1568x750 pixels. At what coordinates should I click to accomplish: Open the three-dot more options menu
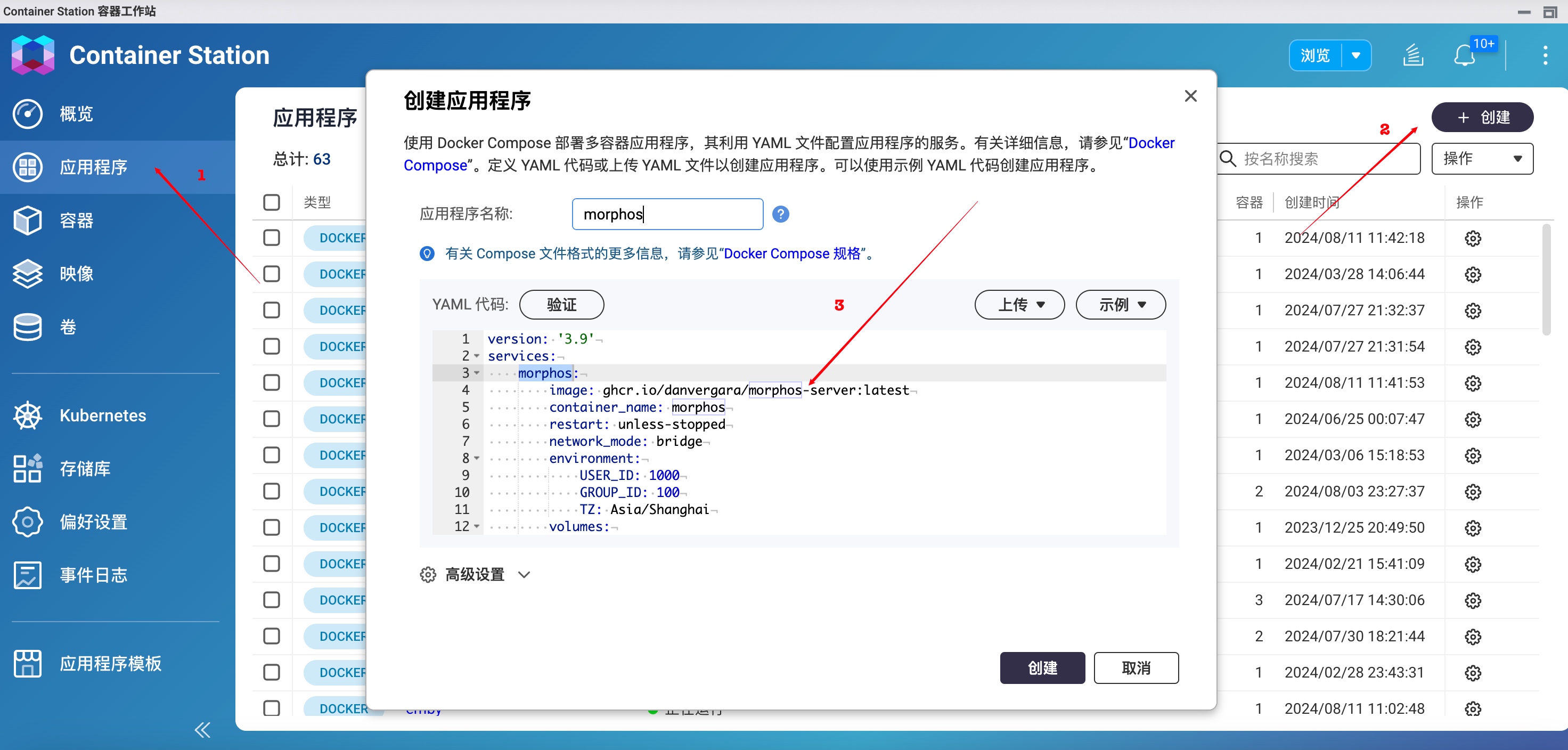click(x=1545, y=55)
